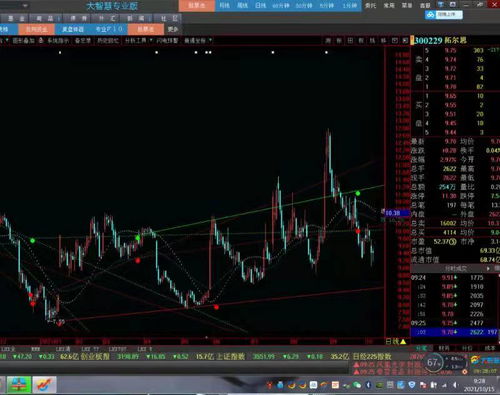Select the 周线 period tab
The height and width of the screenshot is (395, 500).
pyautogui.click(x=242, y=5)
